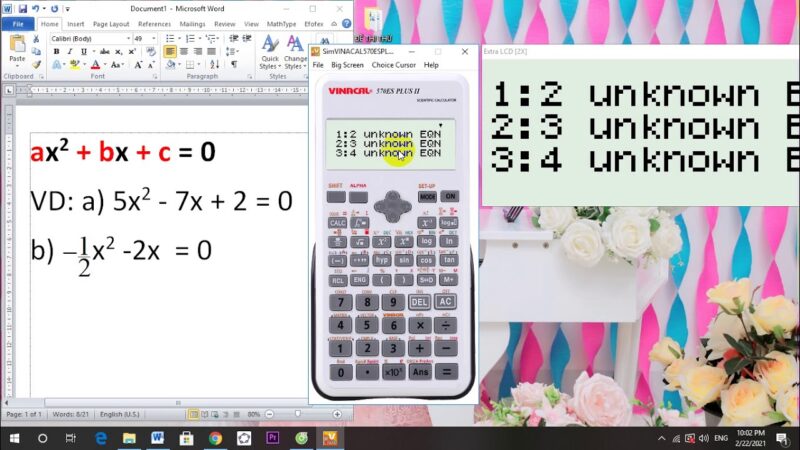Screen dimensions: 800x450
Task: Open Chrome from the Windows taskbar
Action: click(x=215, y=438)
